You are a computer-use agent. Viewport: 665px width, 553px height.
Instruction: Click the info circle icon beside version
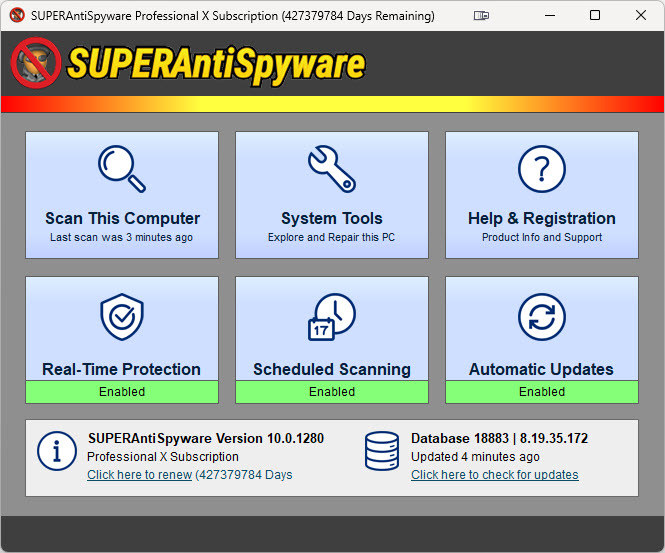point(57,451)
